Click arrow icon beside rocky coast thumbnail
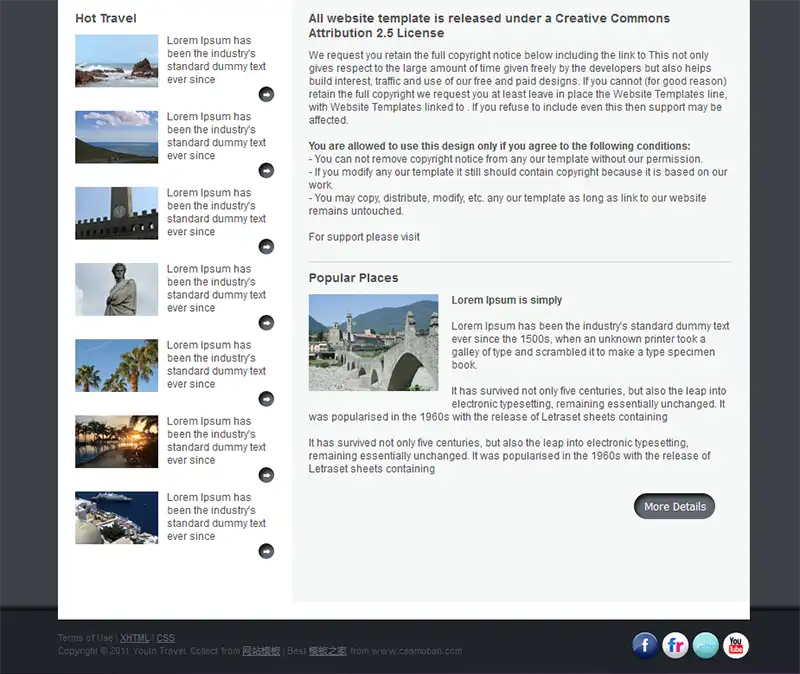Image resolution: width=800 pixels, height=674 pixels. tap(266, 94)
